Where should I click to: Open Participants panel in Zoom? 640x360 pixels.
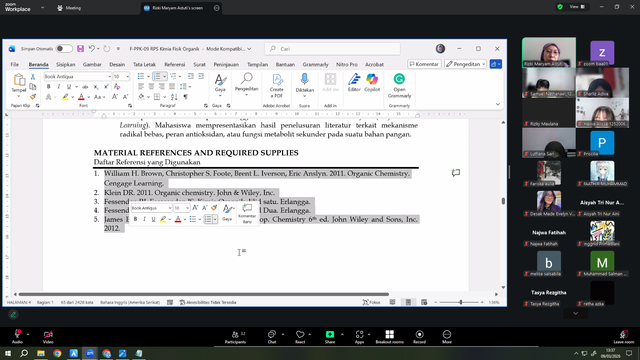pyautogui.click(x=236, y=337)
